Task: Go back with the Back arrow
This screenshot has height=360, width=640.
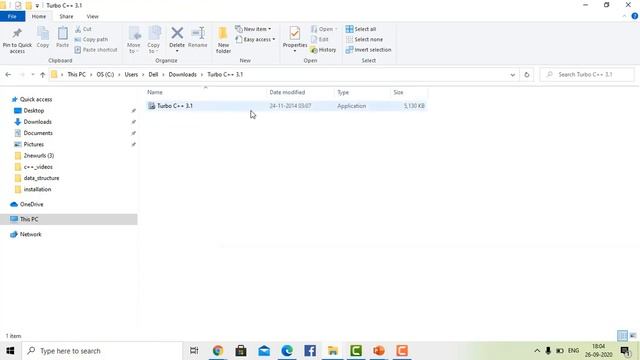Action: (8, 75)
